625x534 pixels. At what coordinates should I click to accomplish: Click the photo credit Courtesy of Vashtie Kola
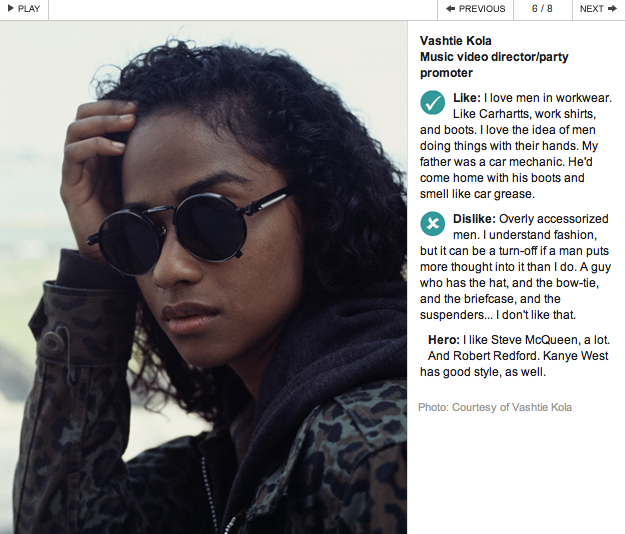coord(495,407)
